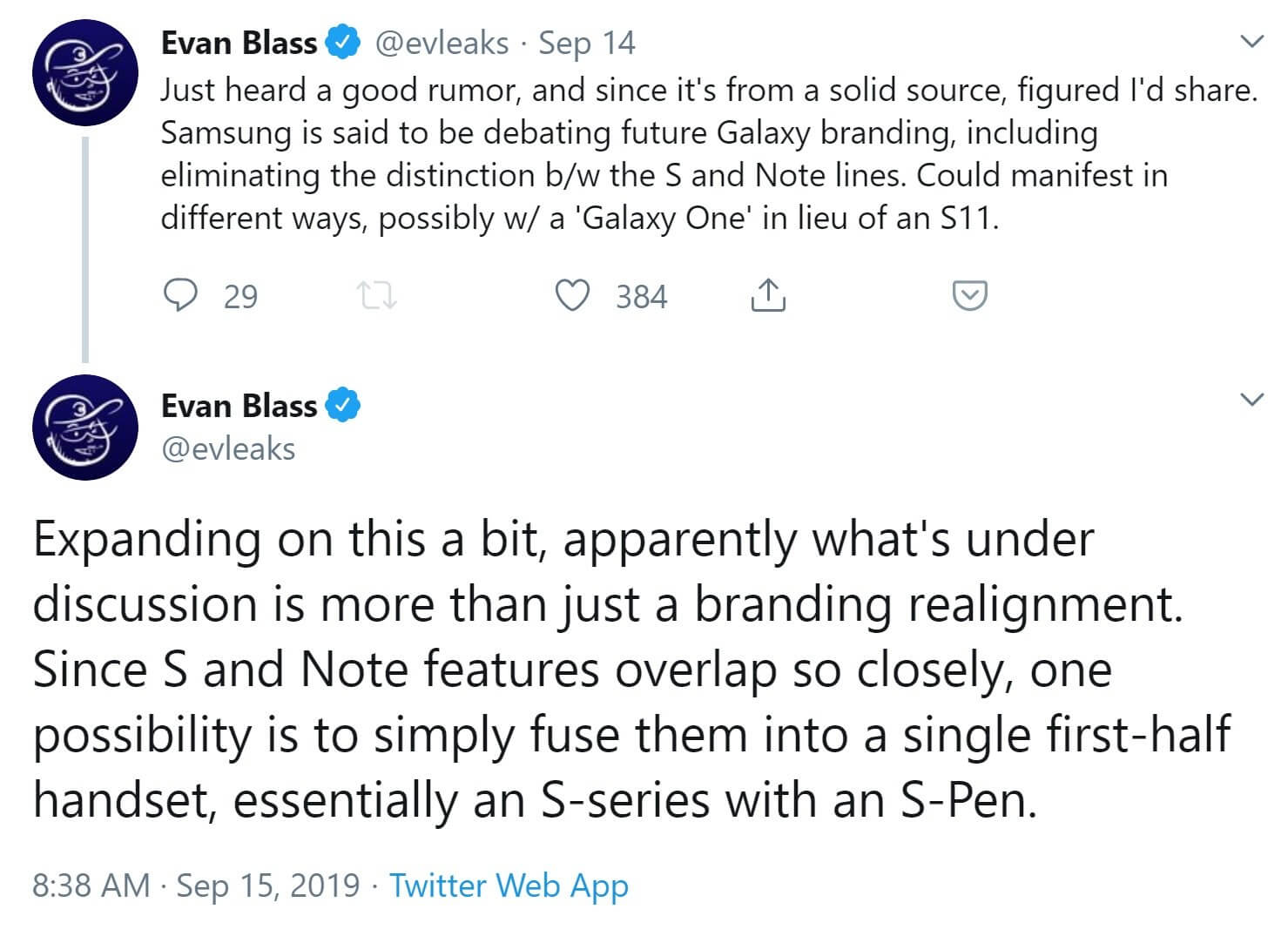This screenshot has width=1288, height=936.
Task: Open Evan Blass avatar on first tweet
Action: 84,75
